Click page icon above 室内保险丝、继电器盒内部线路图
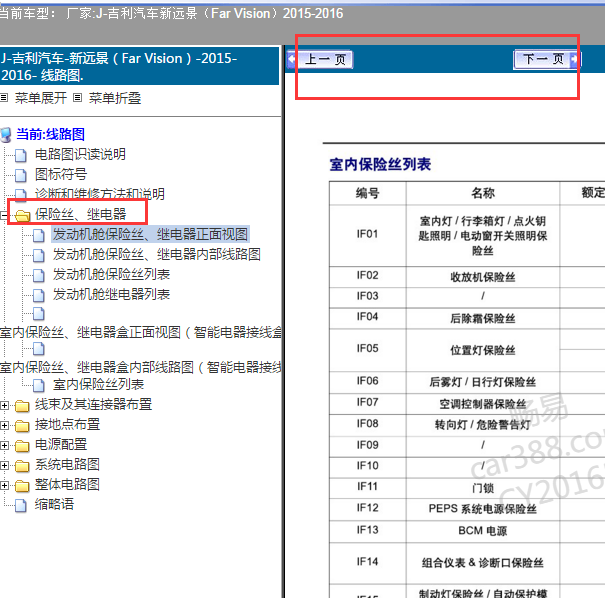 39,349
